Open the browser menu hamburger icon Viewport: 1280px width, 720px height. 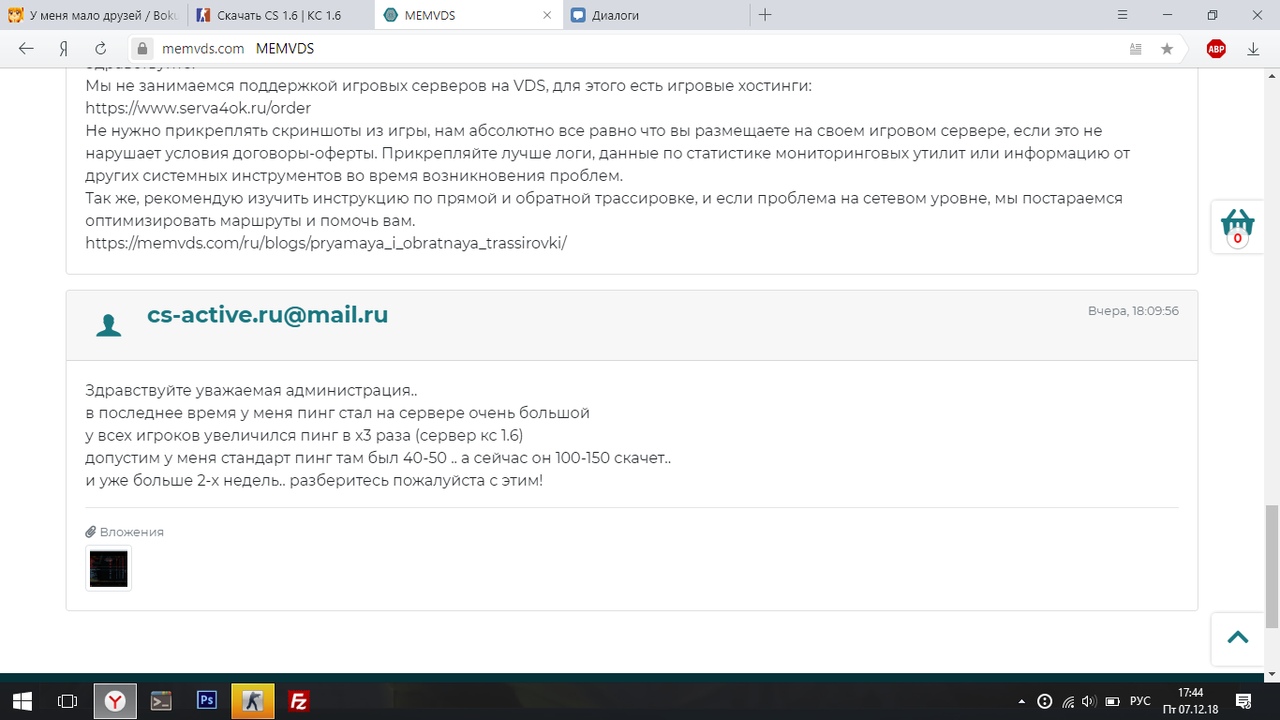point(1123,15)
